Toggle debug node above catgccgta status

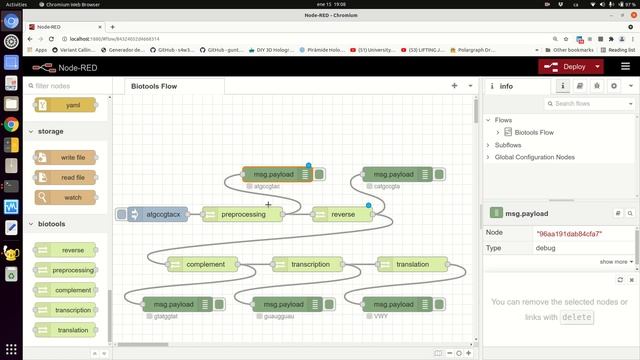(x=439, y=174)
